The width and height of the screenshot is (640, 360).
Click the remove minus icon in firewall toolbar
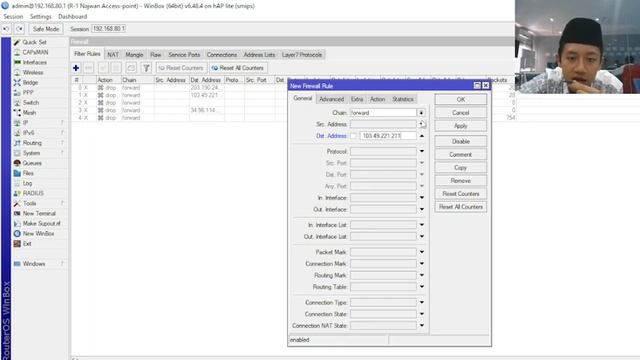pos(89,68)
